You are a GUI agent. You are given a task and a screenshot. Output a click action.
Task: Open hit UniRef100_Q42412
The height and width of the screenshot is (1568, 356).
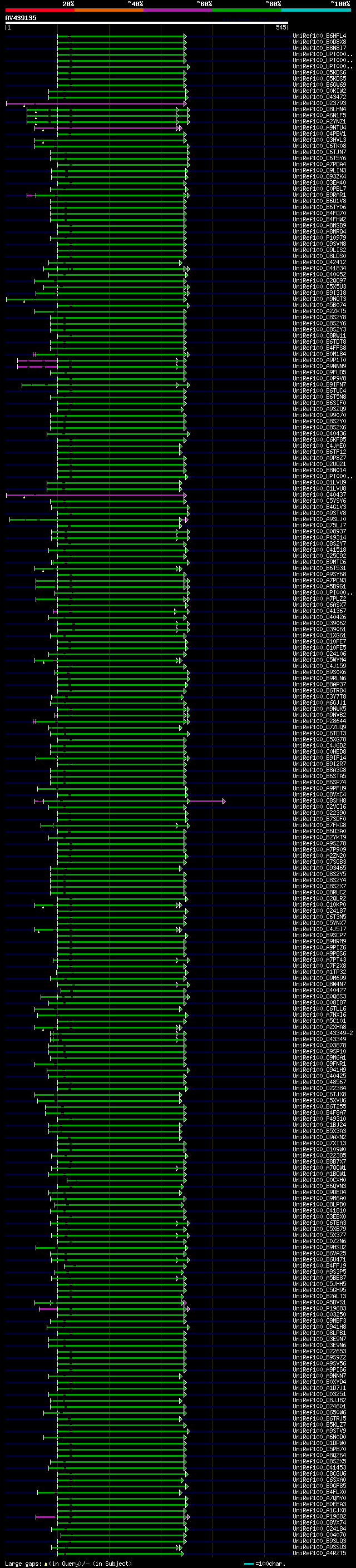[319, 263]
